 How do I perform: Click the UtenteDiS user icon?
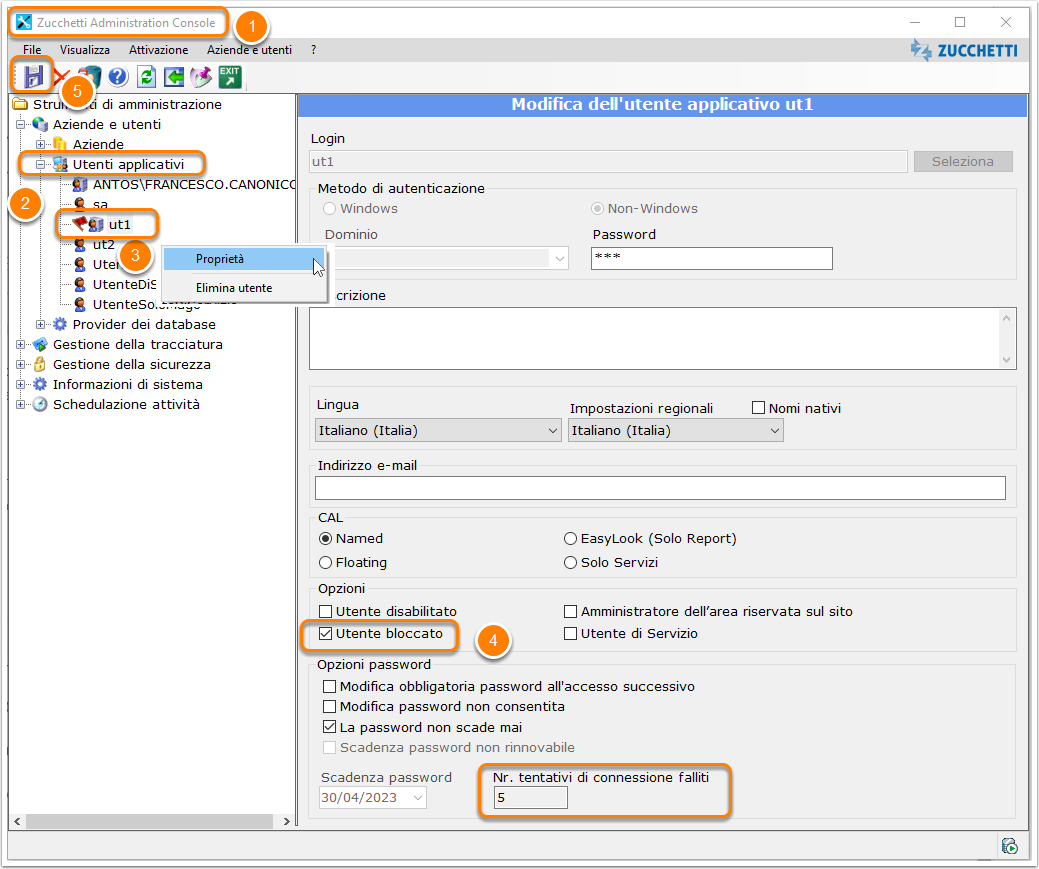click(80, 284)
